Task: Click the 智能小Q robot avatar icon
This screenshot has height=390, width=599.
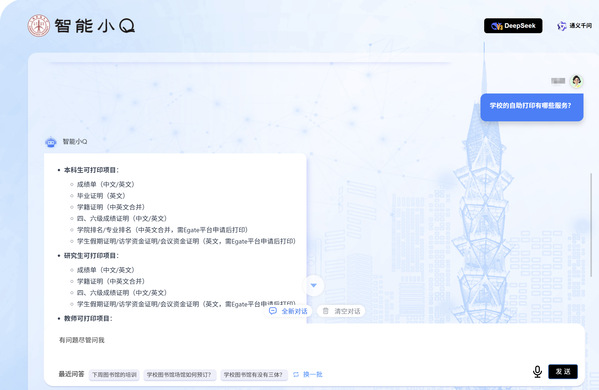Action: click(51, 142)
